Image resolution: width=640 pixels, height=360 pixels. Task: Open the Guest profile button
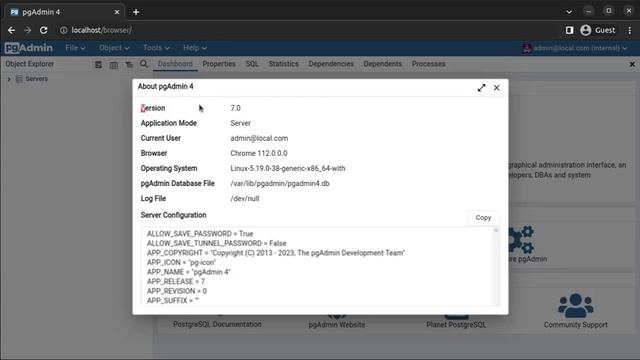(598, 30)
